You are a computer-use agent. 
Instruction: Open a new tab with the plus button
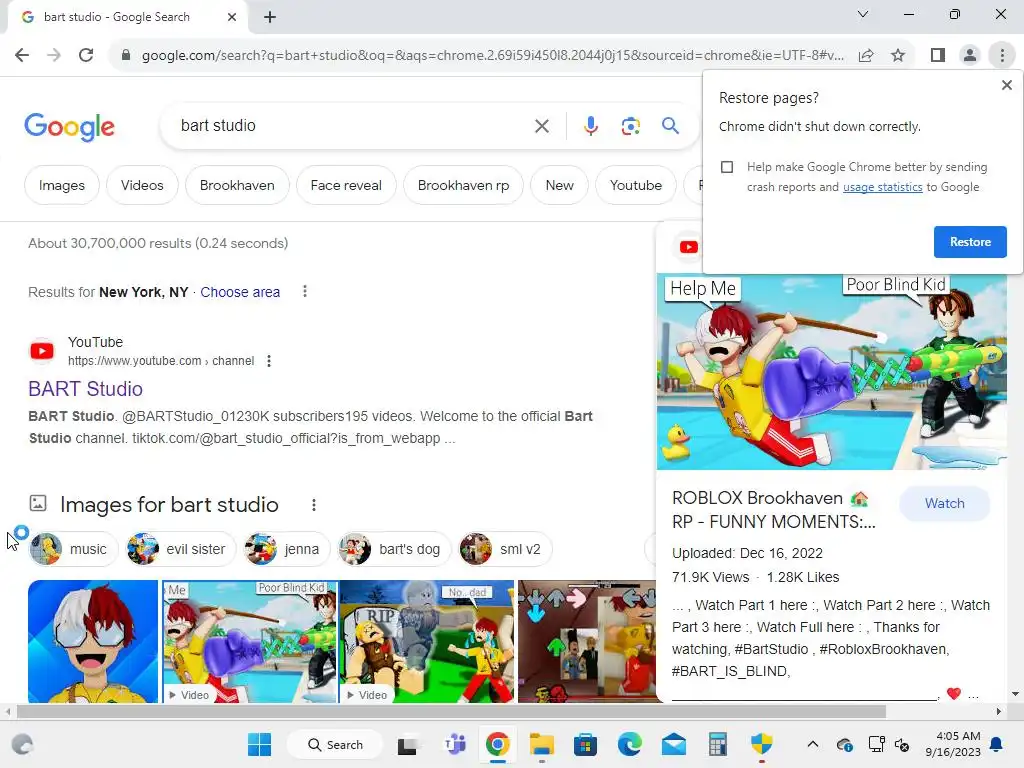coord(270,17)
